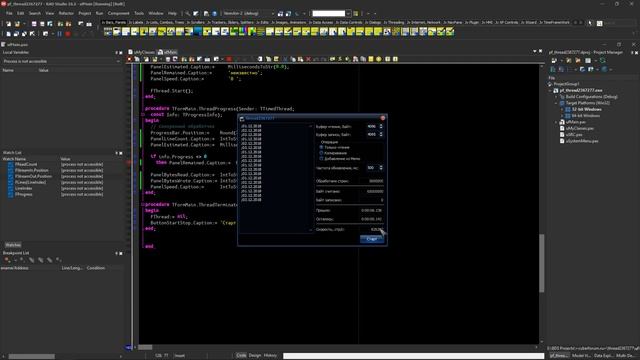Select uSystemMenu.pas in Project Manager
Viewport: 640px width, 360px height.
tap(582, 141)
